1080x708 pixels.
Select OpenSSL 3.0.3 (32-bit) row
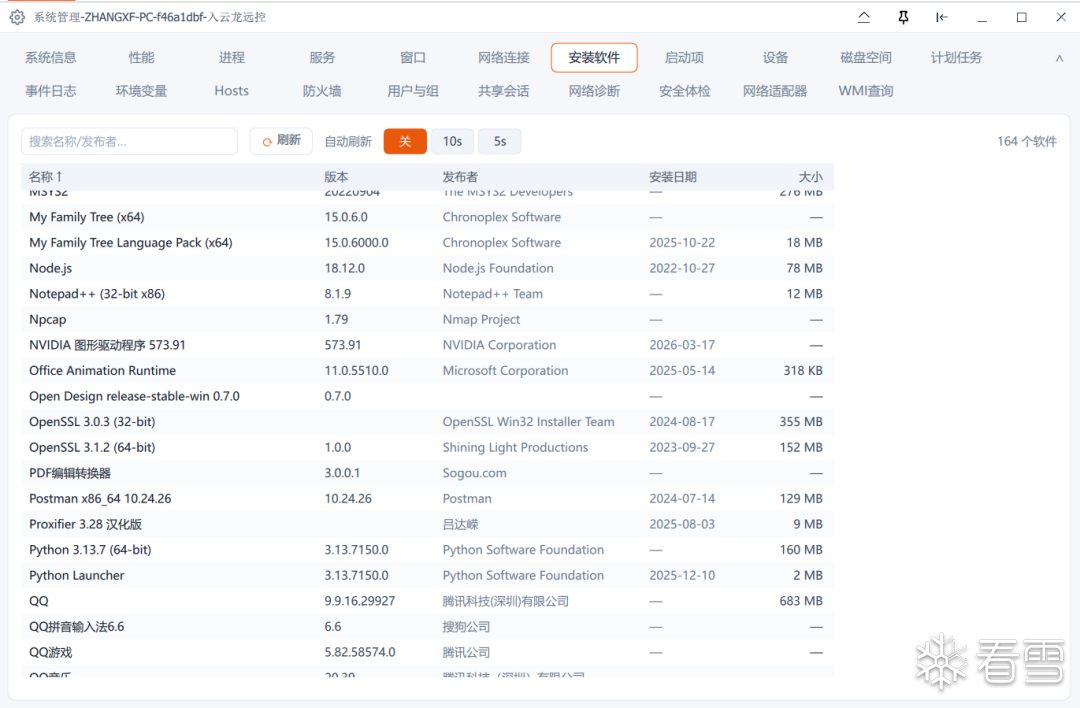[x=427, y=421]
